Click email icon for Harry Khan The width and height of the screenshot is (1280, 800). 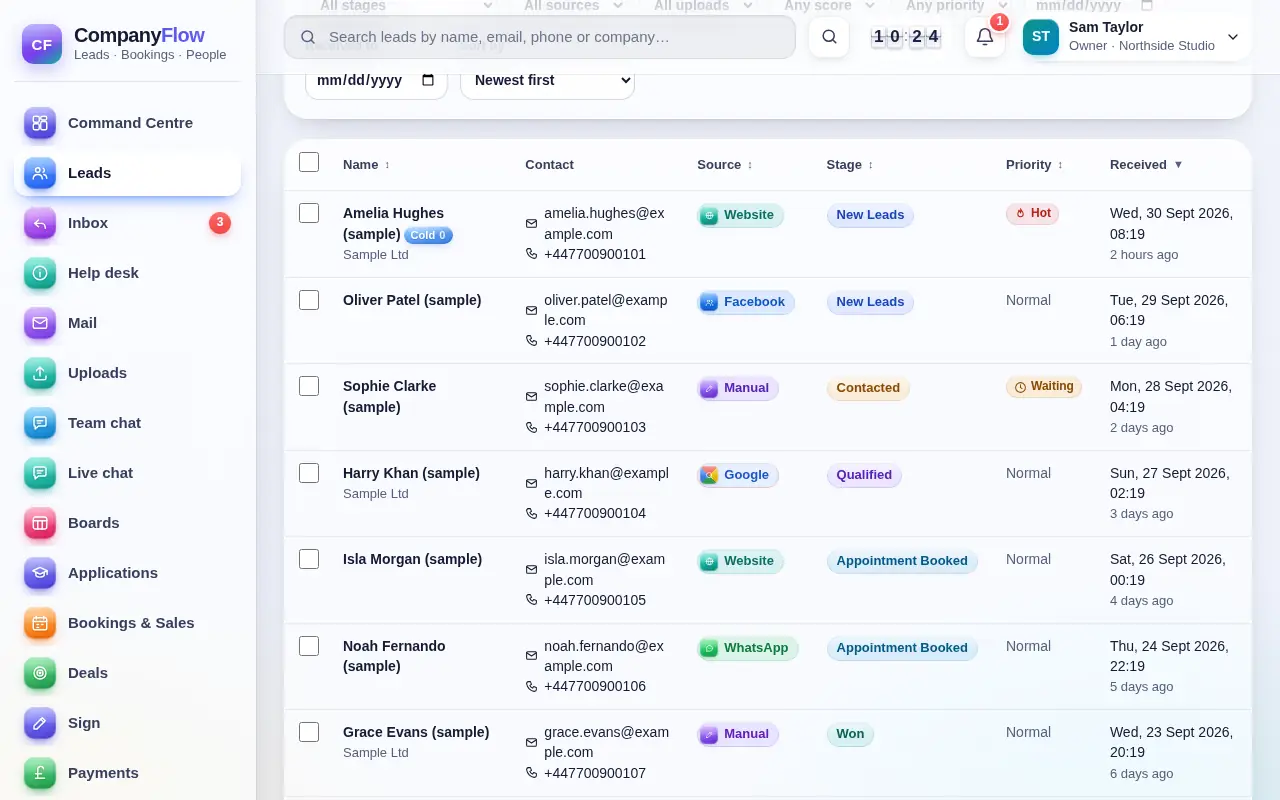coord(531,483)
